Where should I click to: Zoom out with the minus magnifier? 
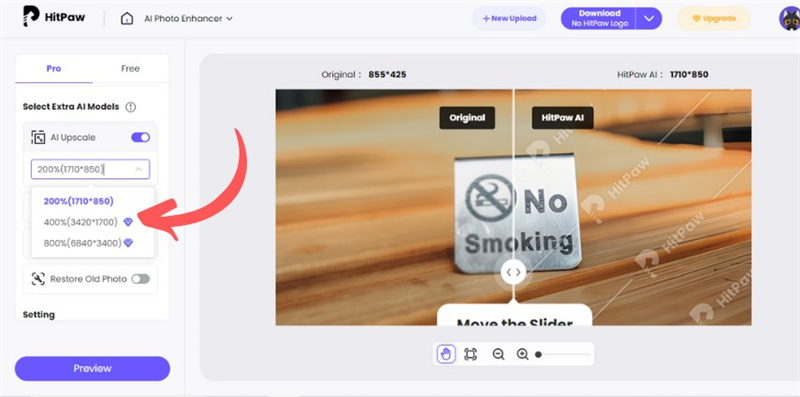tap(498, 354)
